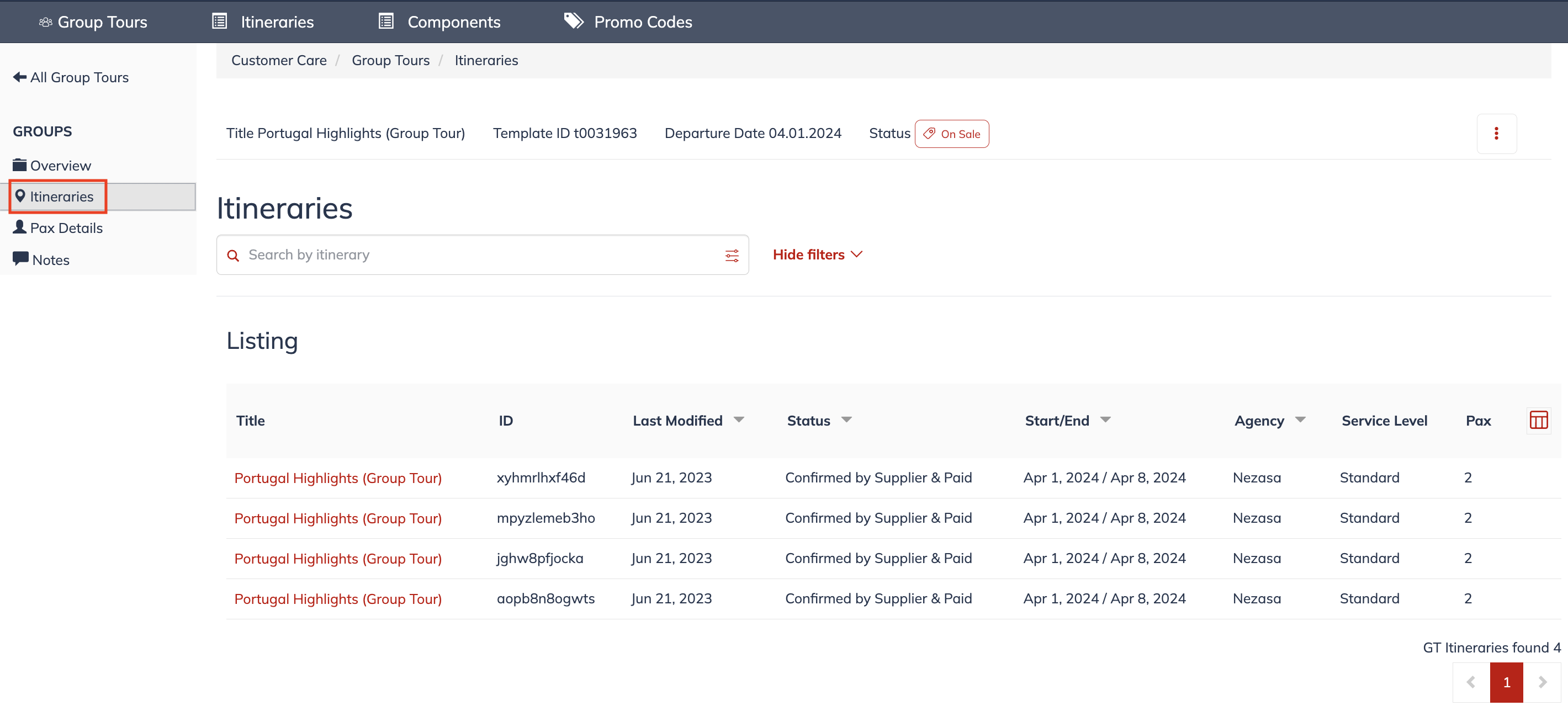Click the back arrow icon in sidebar
This screenshot has height=711, width=1568.
[x=19, y=77]
